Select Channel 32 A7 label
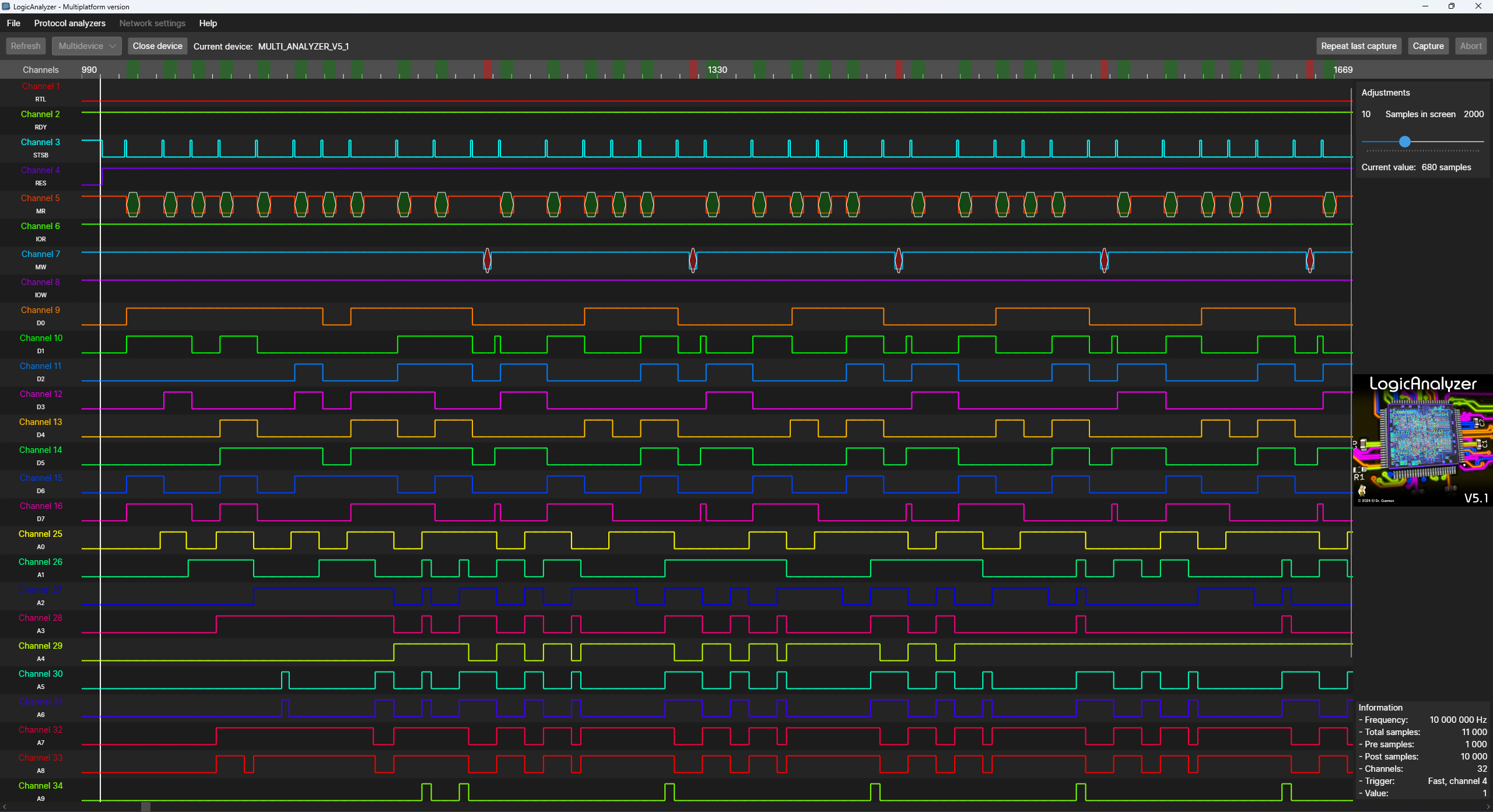Screen dimensions: 1493x812 point(41,736)
